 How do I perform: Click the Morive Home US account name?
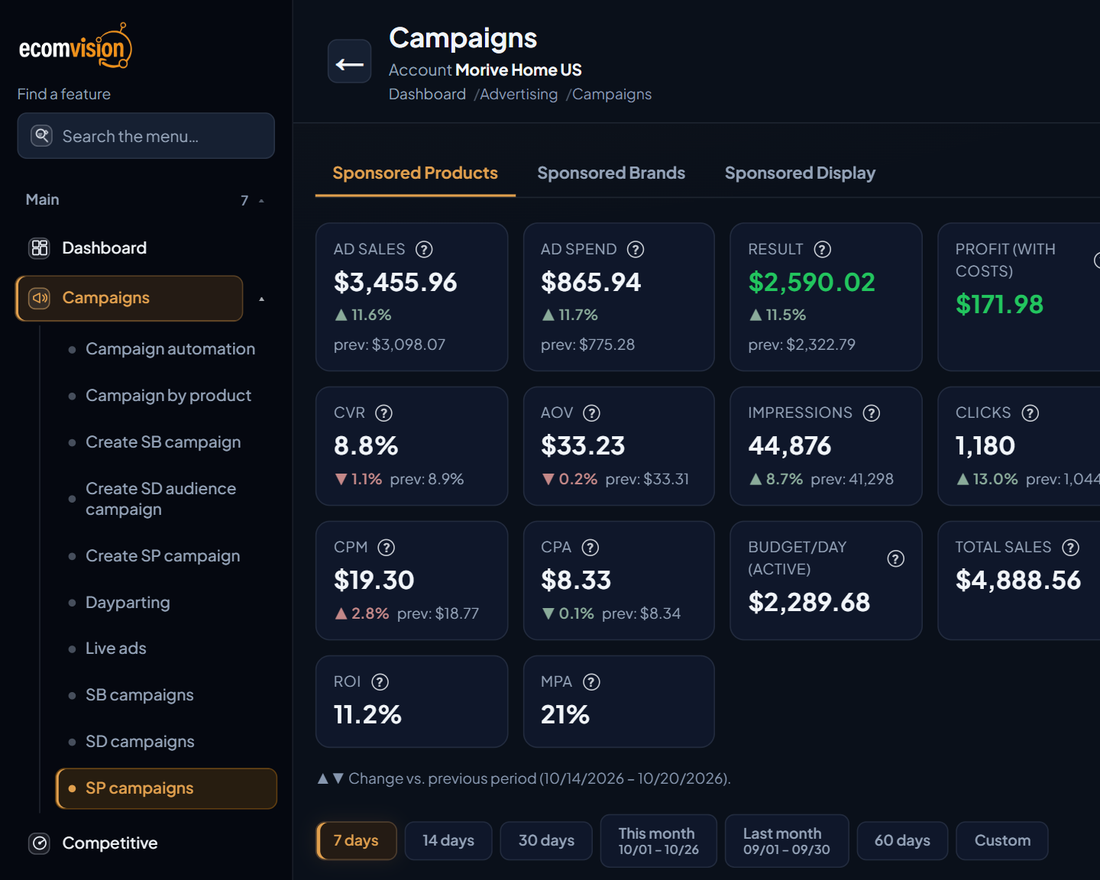[518, 70]
